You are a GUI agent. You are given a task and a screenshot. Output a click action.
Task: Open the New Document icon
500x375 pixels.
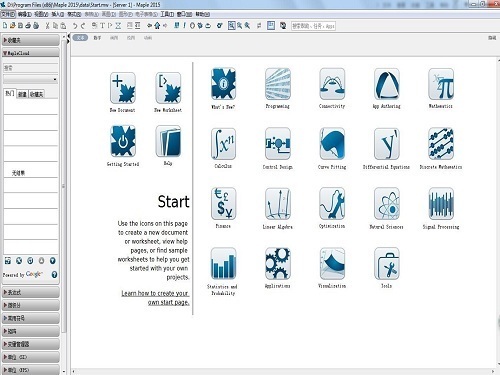pyautogui.click(x=123, y=88)
